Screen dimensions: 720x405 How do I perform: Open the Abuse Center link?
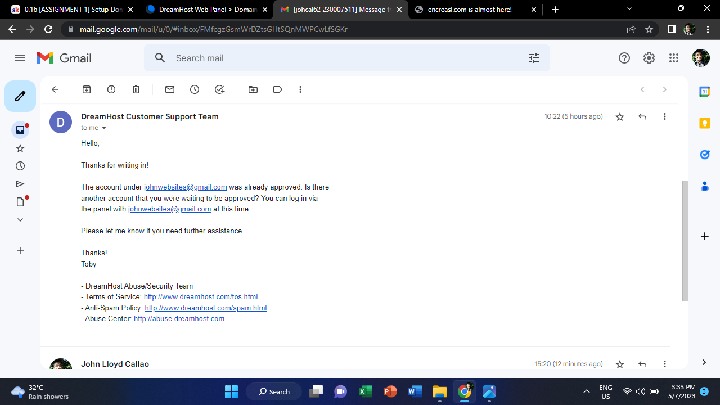coord(179,319)
